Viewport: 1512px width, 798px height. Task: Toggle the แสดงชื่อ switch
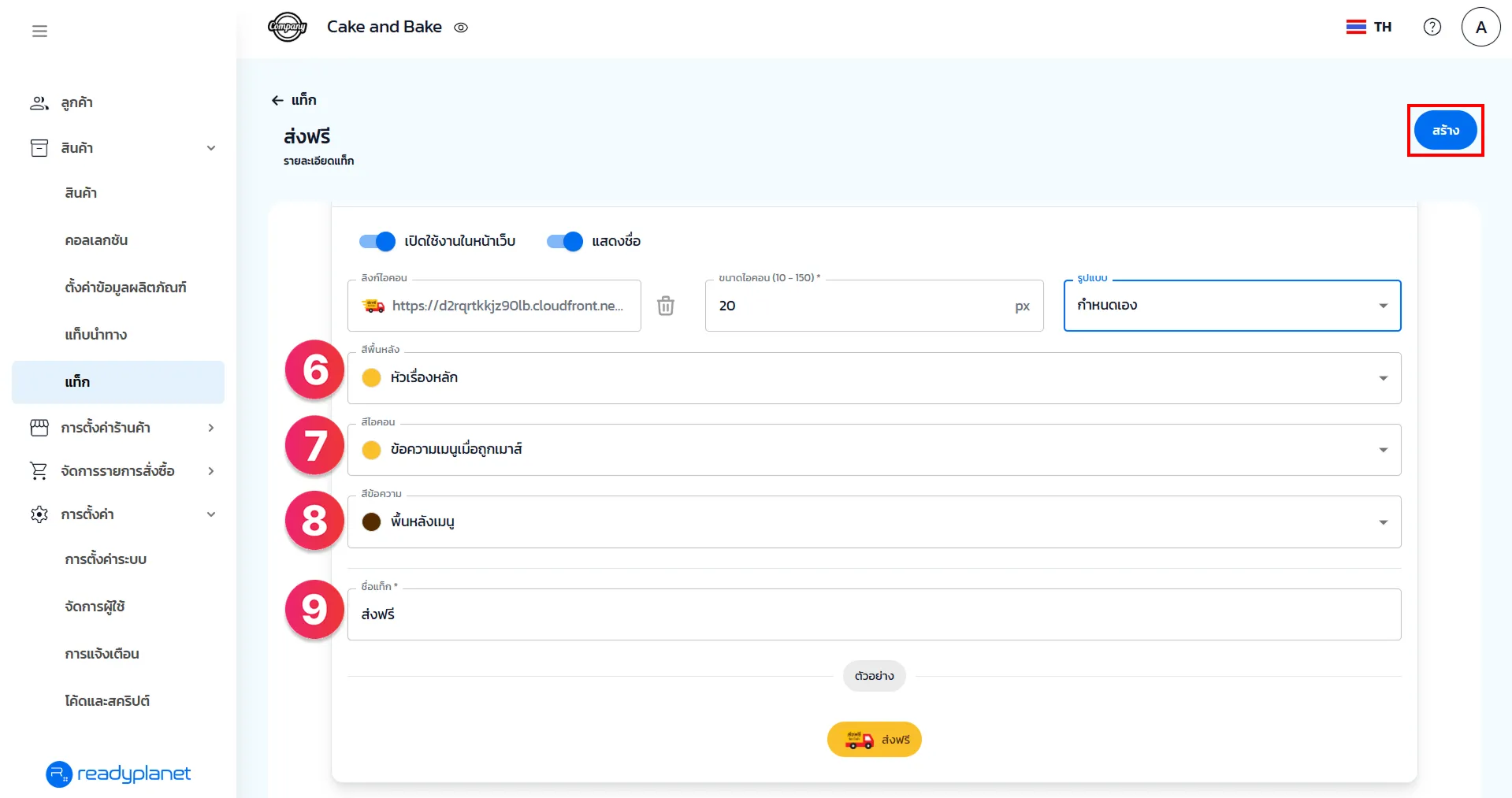(565, 241)
